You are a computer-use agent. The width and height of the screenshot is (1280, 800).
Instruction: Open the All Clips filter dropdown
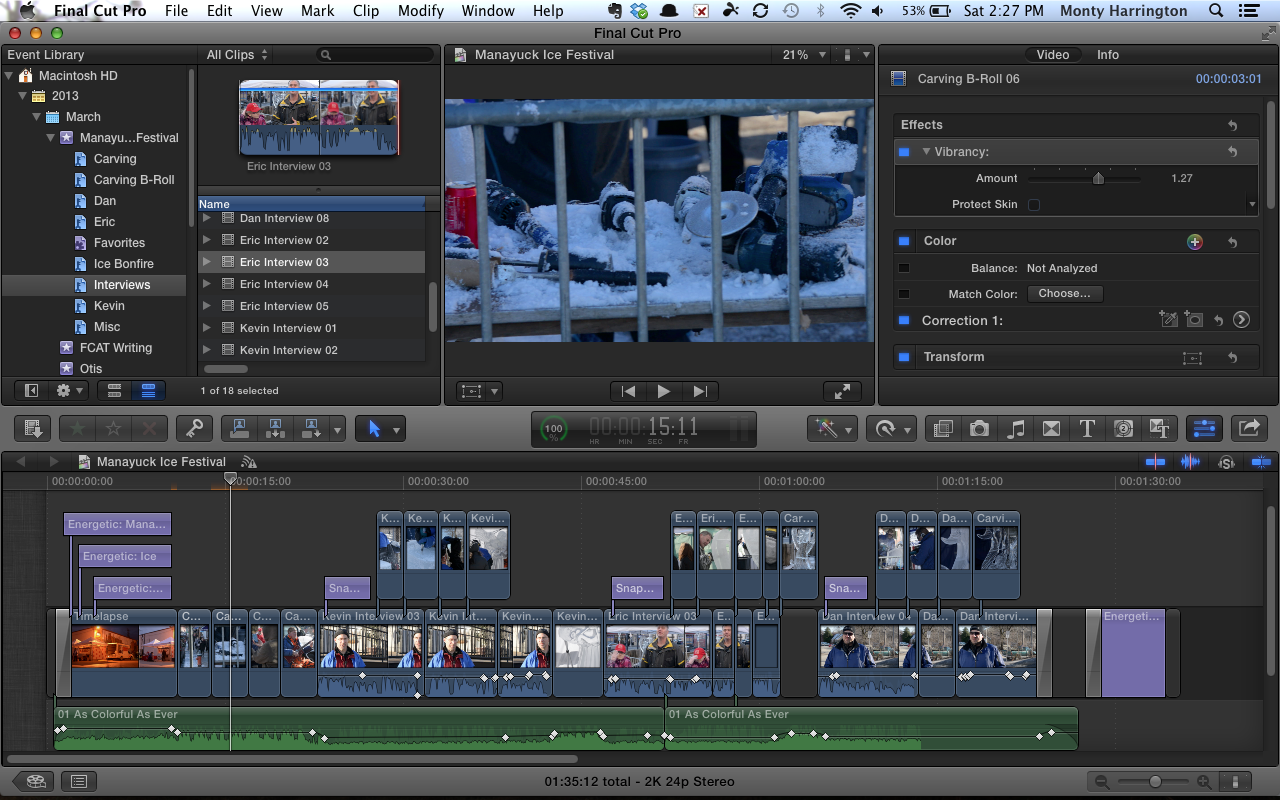237,55
